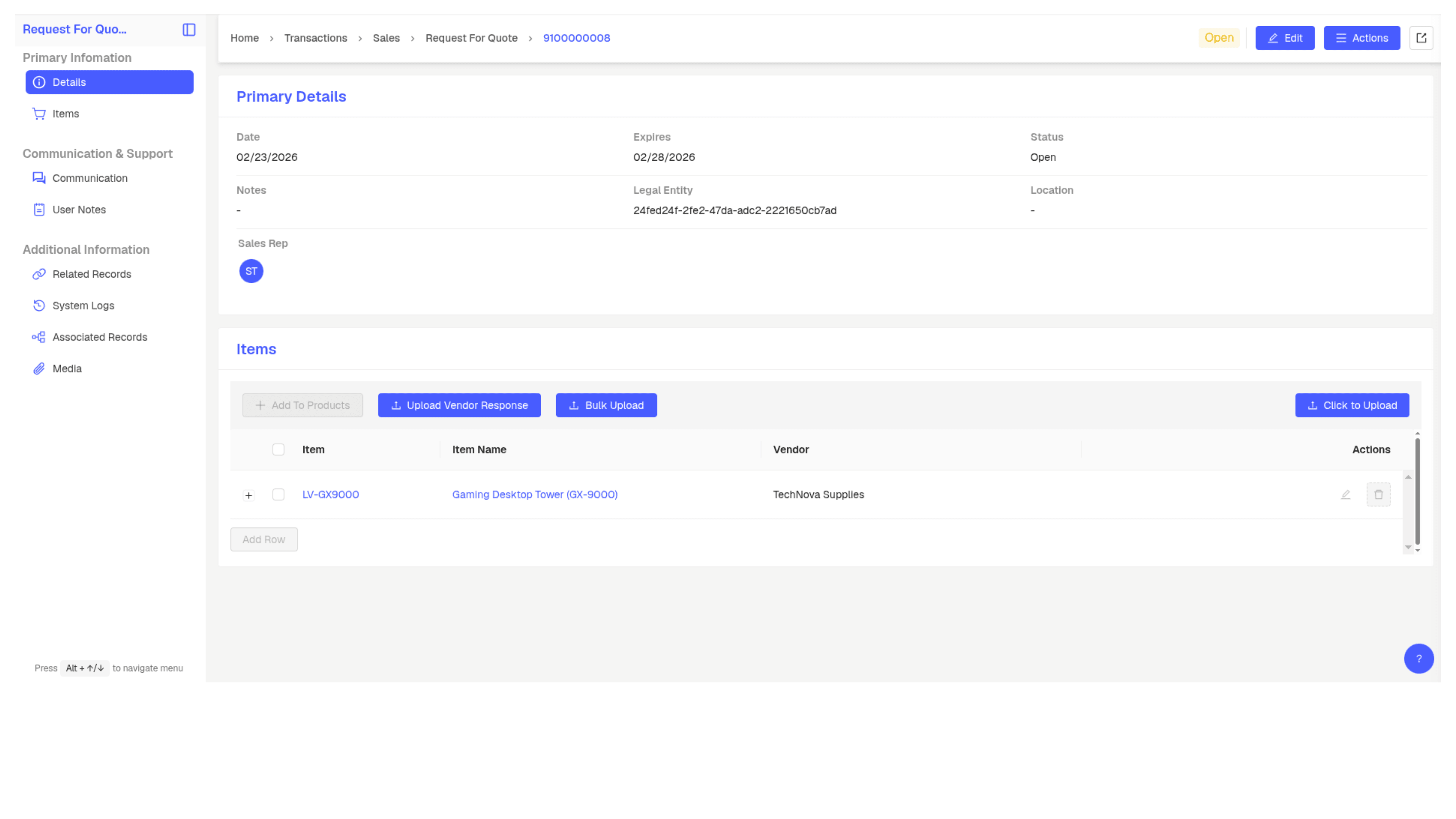Collapse the sidebar panel icon
The image size is (1456, 819).
189,30
